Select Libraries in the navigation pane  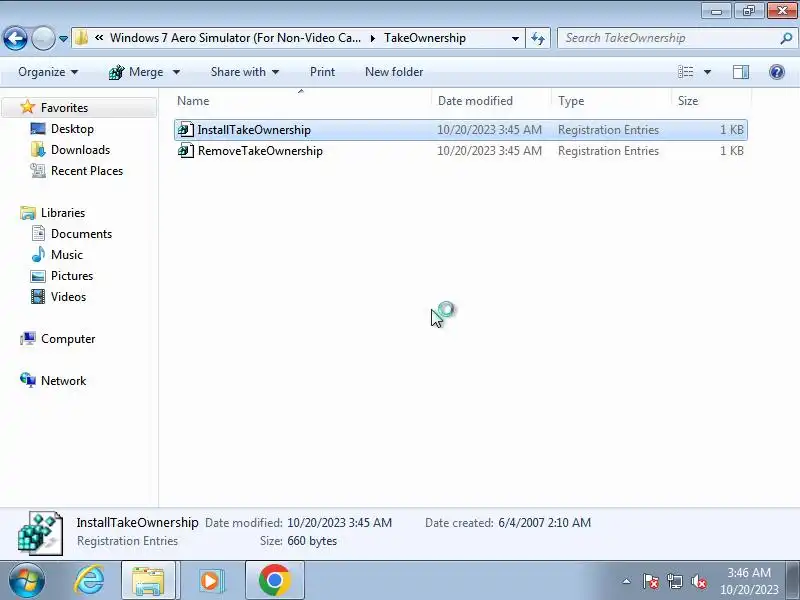point(63,212)
